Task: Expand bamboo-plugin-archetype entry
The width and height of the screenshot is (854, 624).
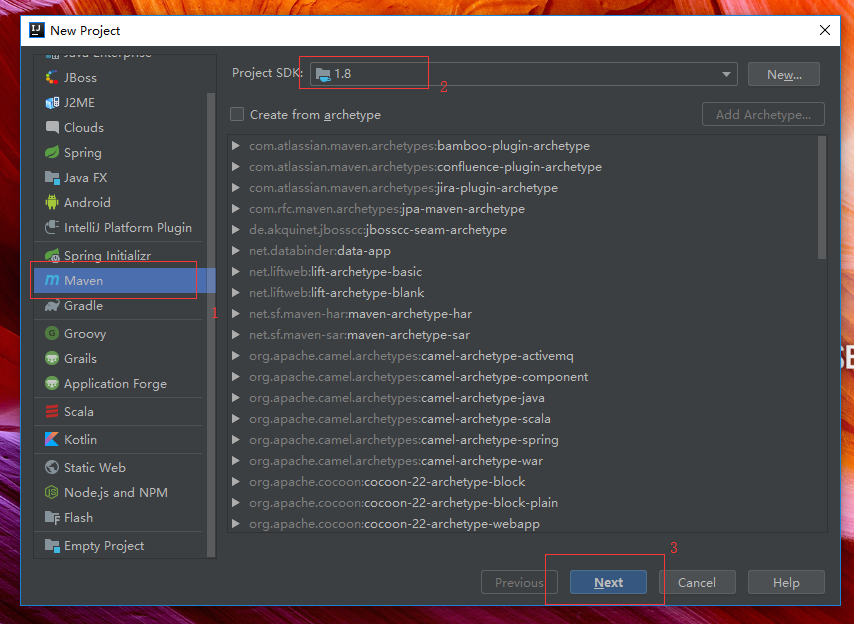Action: [x=236, y=145]
